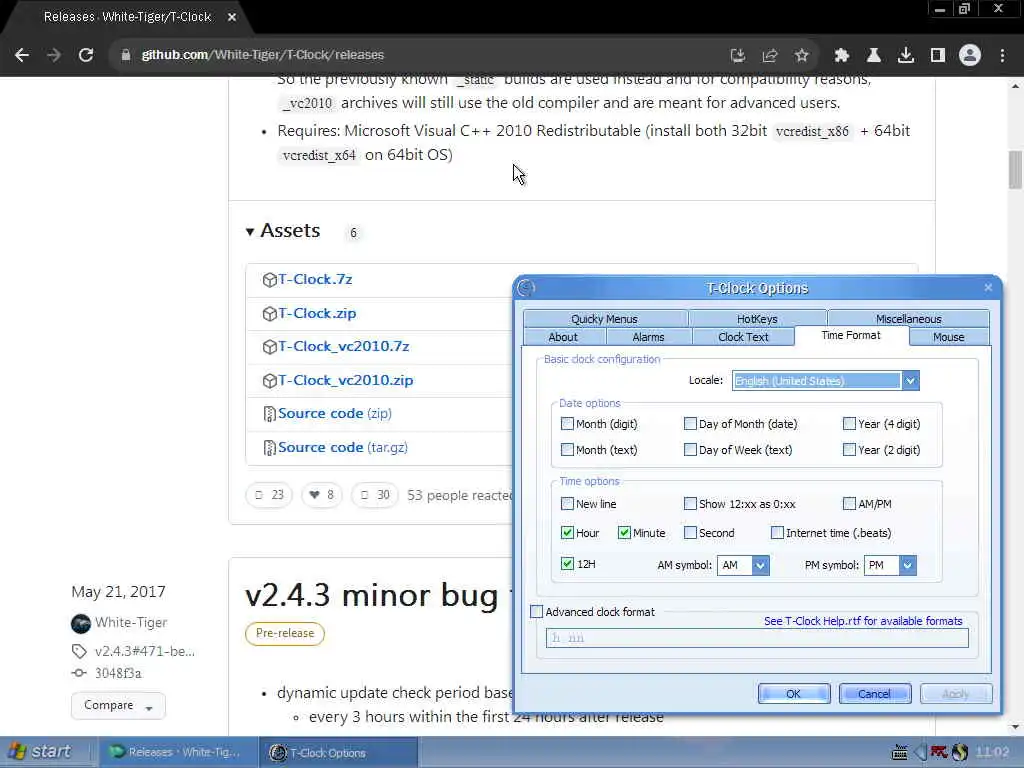This screenshot has width=1024, height=768.
Task: Switch to the HotKeys tab
Action: click(x=757, y=319)
